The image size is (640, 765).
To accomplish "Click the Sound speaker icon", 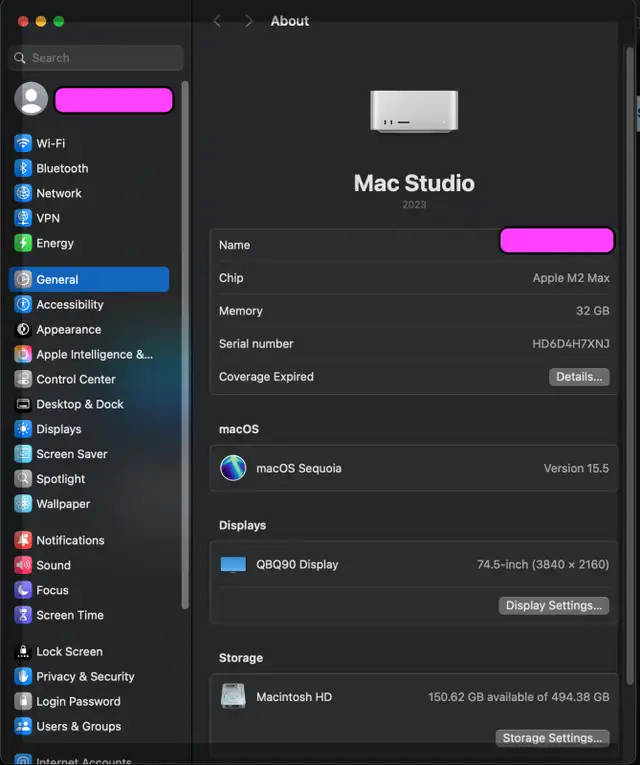I will point(23,565).
